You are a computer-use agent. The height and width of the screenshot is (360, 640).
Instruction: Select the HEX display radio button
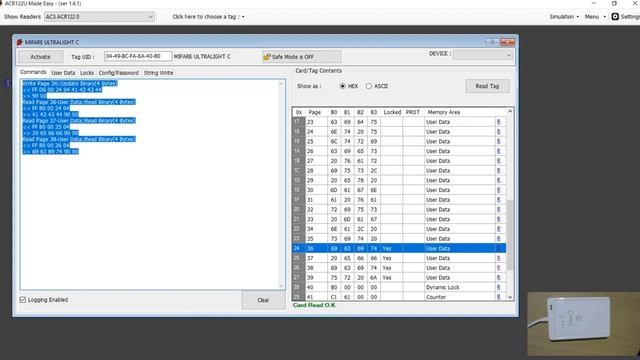(x=343, y=86)
